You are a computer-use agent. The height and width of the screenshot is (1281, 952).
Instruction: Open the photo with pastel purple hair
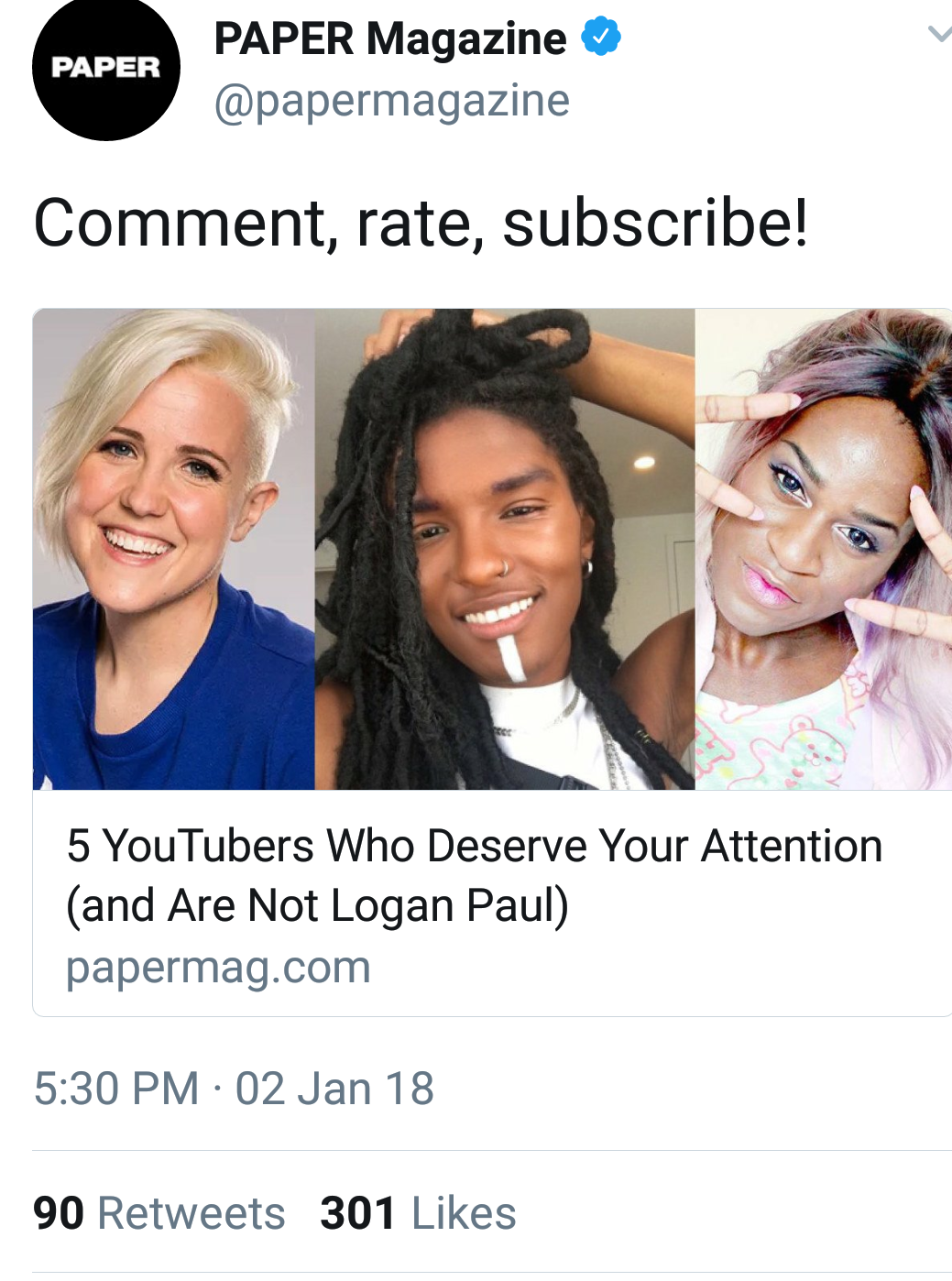point(824,549)
